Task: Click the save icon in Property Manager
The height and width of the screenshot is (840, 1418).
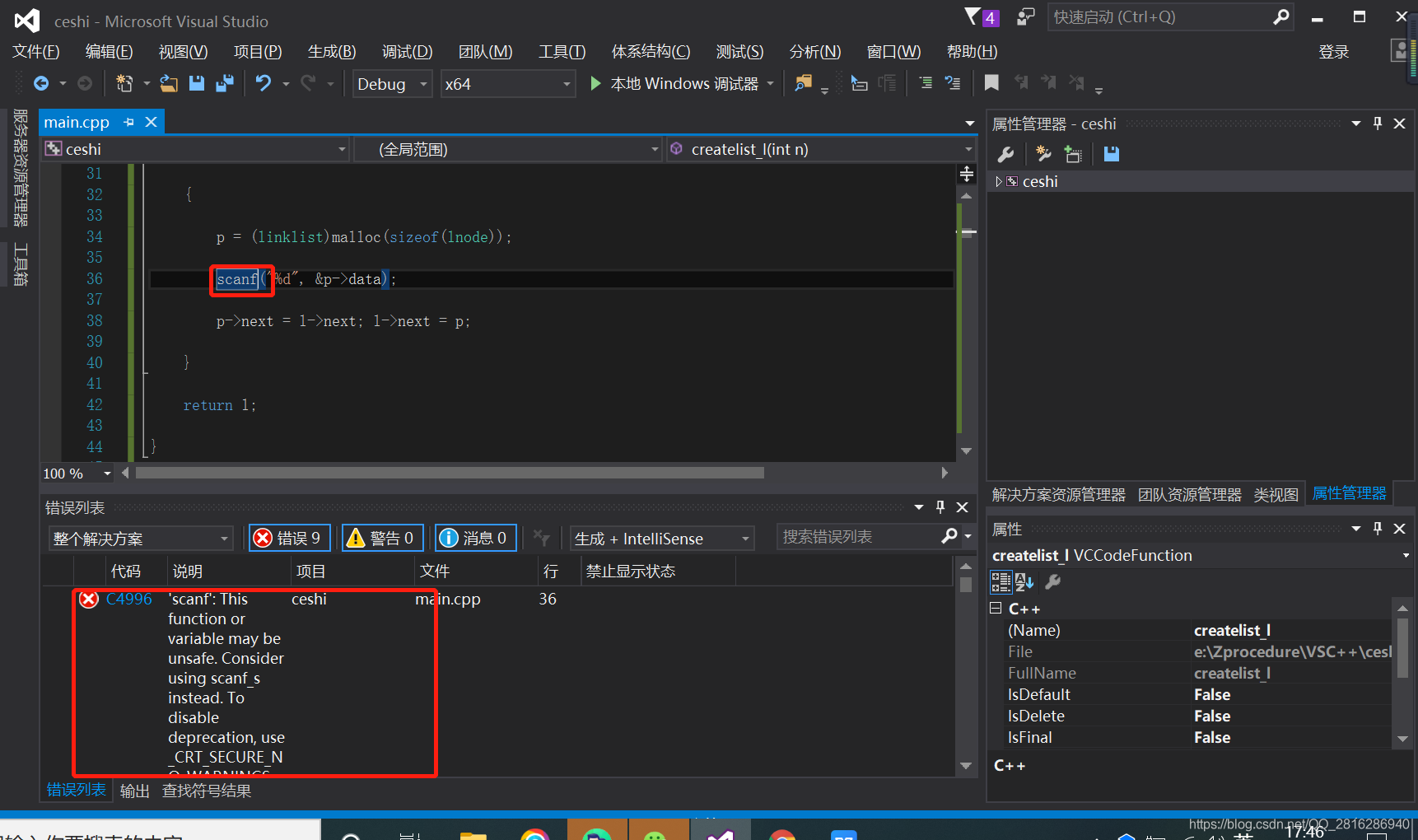Action: [1112, 154]
